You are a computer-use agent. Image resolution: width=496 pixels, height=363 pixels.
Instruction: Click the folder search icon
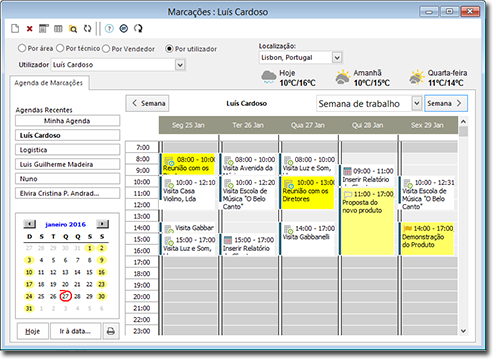73,29
